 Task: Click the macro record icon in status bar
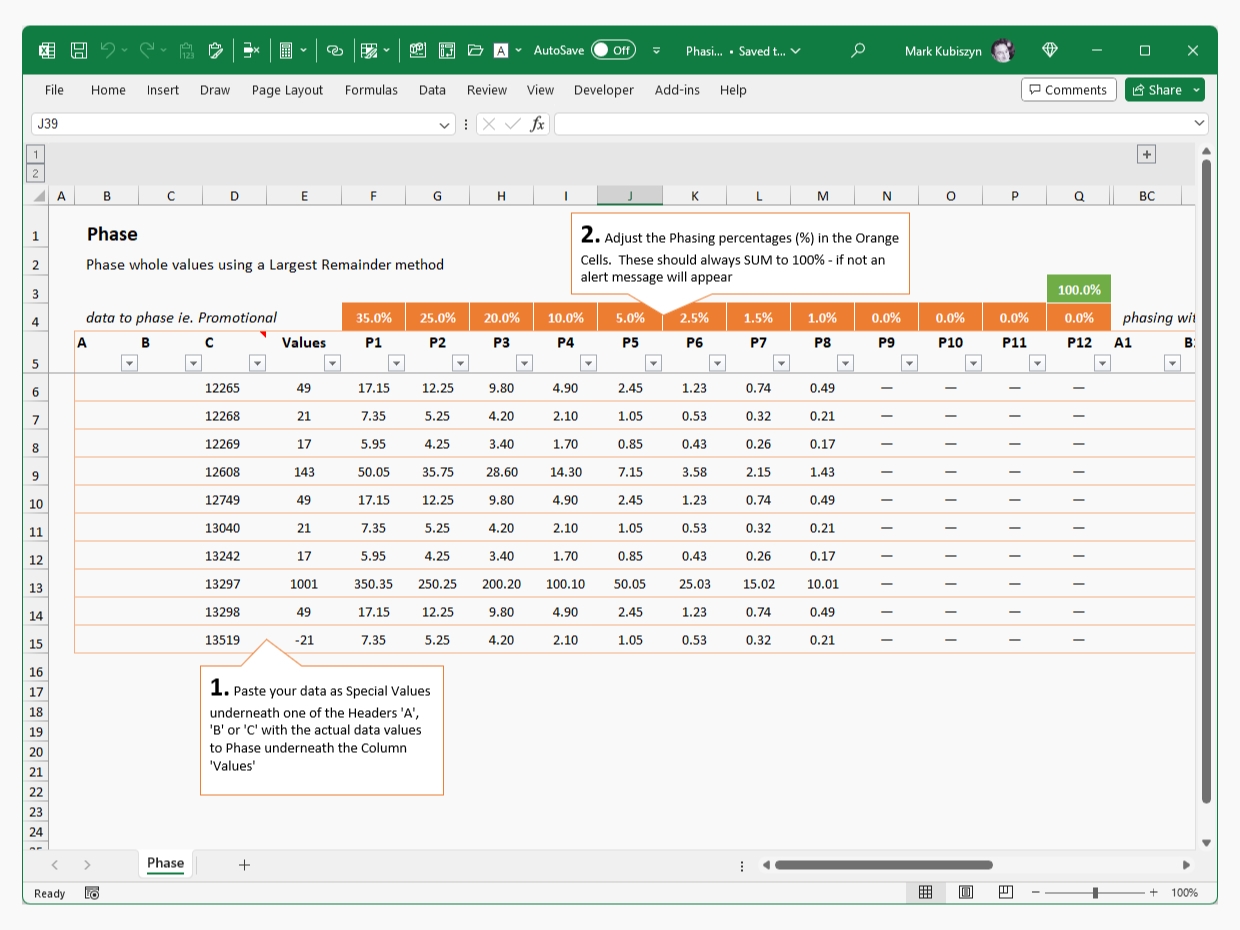pyautogui.click(x=92, y=893)
